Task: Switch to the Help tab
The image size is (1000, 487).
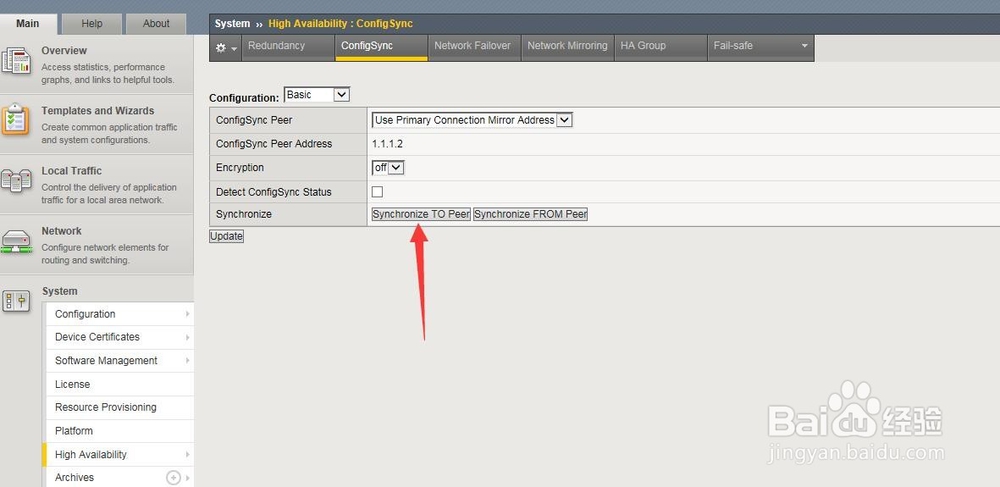Action: [92, 24]
